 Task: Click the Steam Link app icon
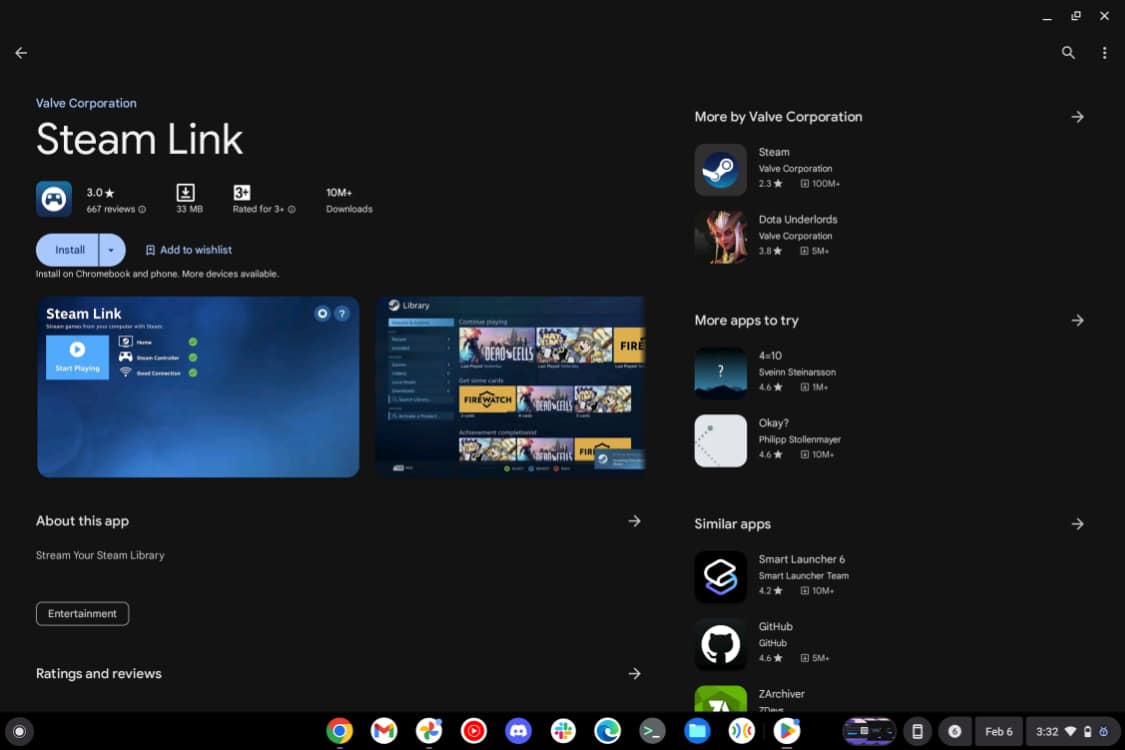54,199
